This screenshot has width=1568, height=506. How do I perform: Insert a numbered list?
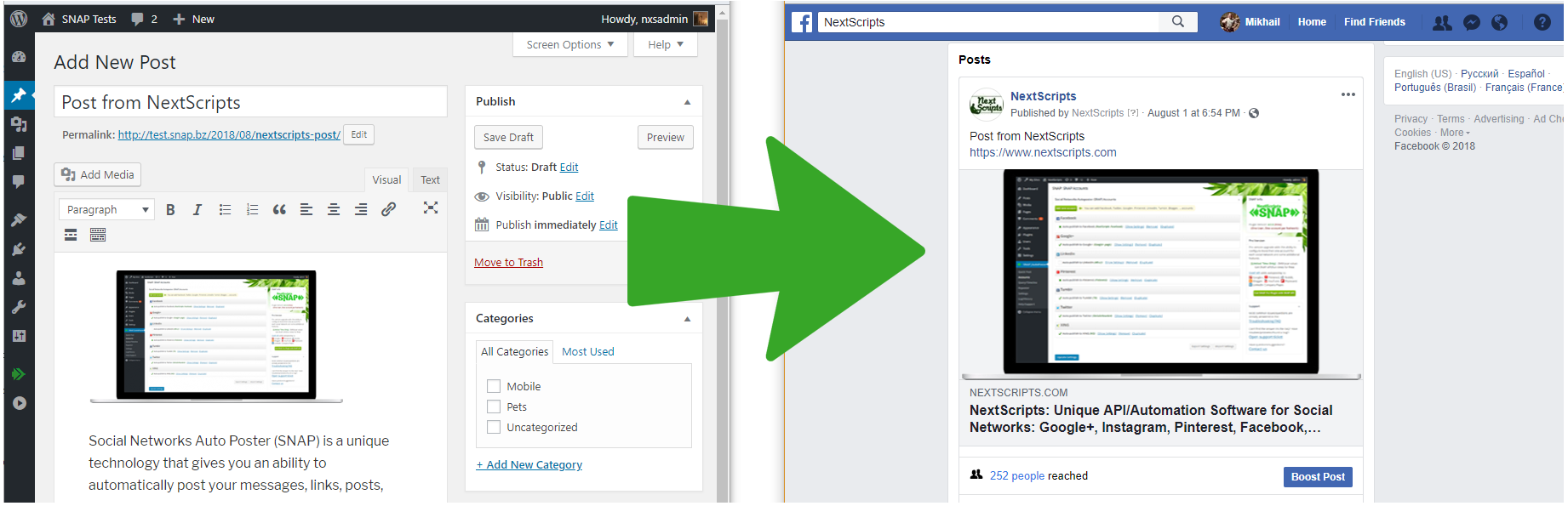(252, 209)
